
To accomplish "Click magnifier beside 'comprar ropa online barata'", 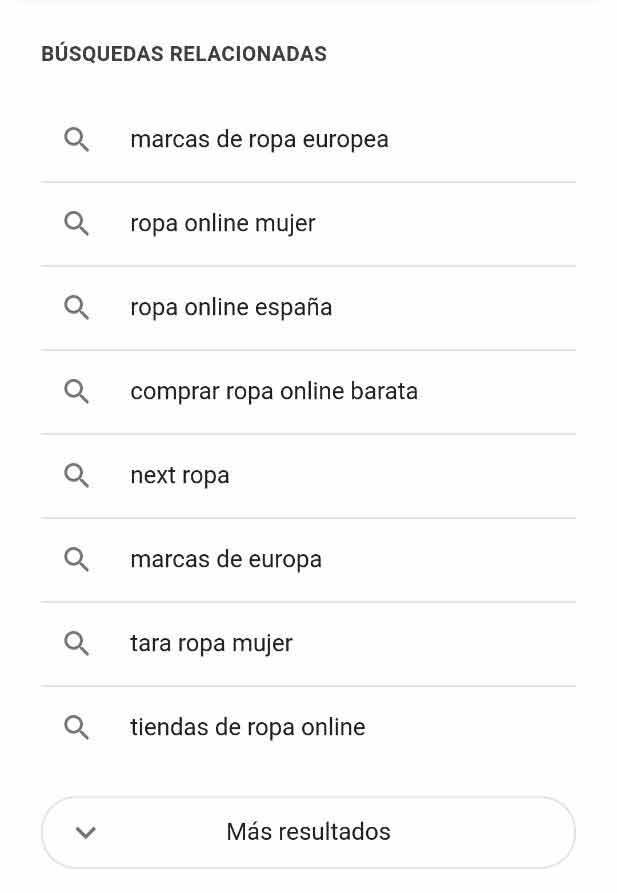I will pos(77,392).
